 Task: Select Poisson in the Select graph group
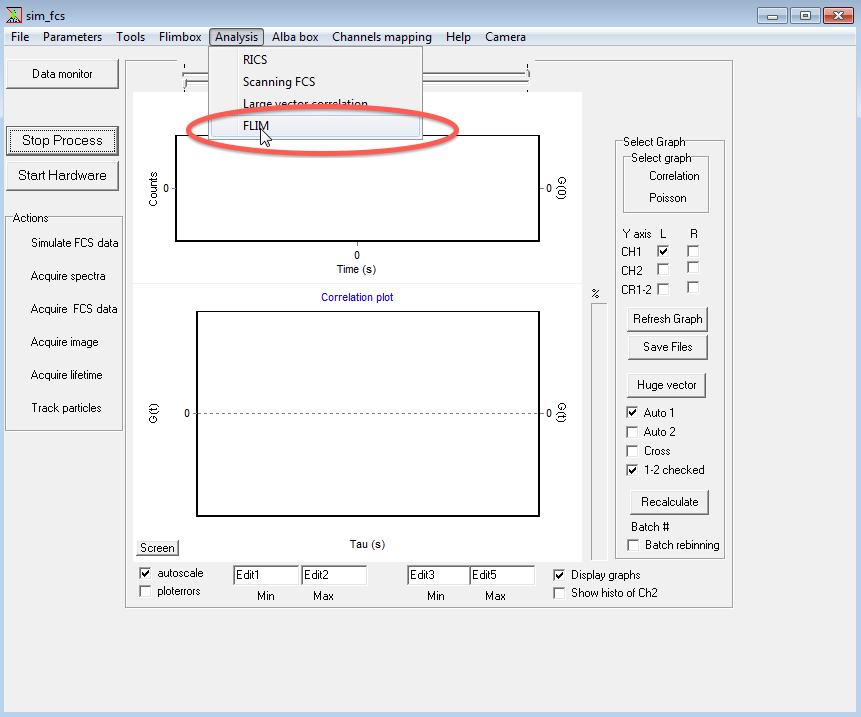pos(668,198)
